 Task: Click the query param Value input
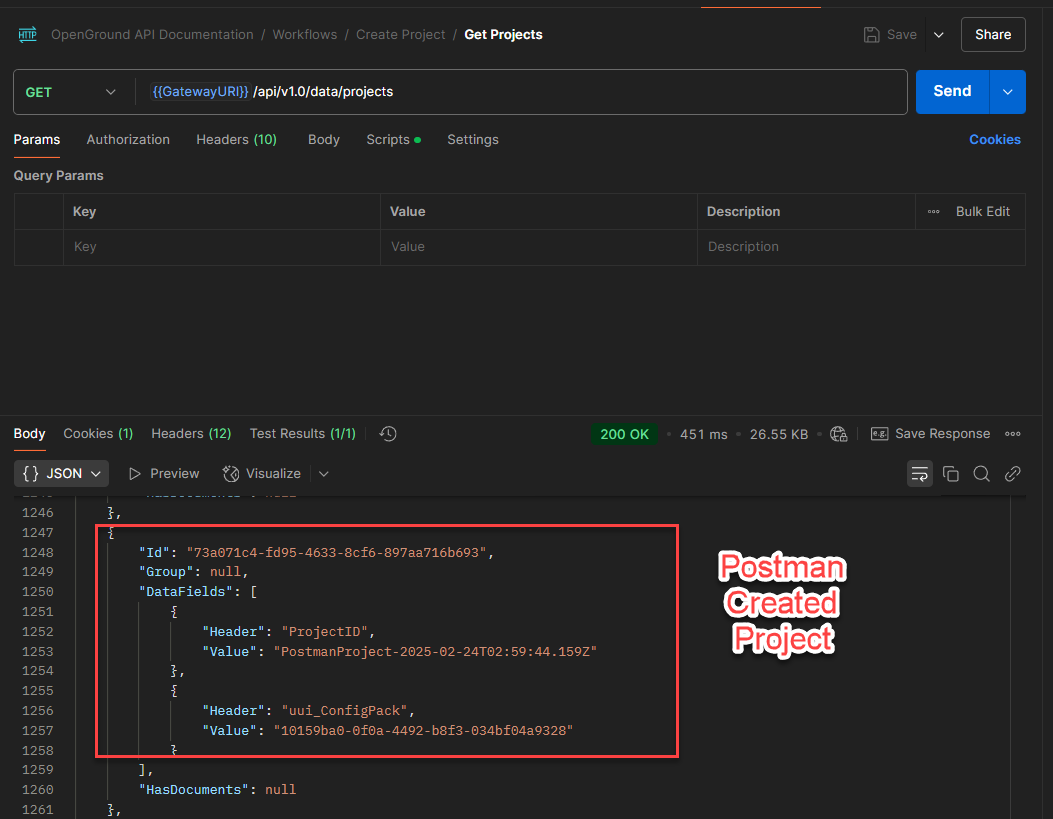pyautogui.click(x=539, y=247)
